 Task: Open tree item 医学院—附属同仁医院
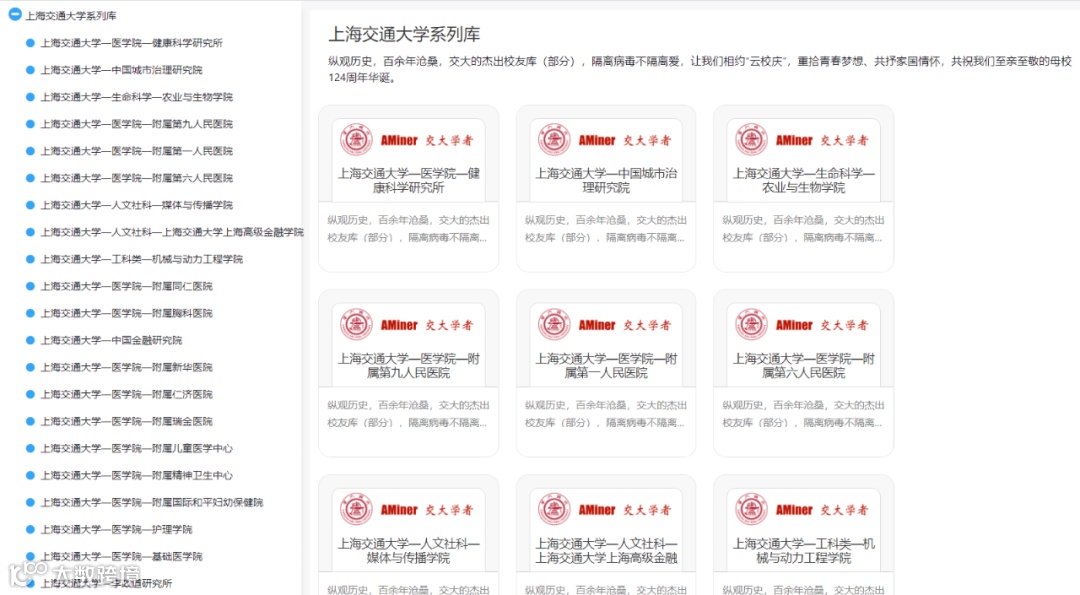(x=126, y=286)
